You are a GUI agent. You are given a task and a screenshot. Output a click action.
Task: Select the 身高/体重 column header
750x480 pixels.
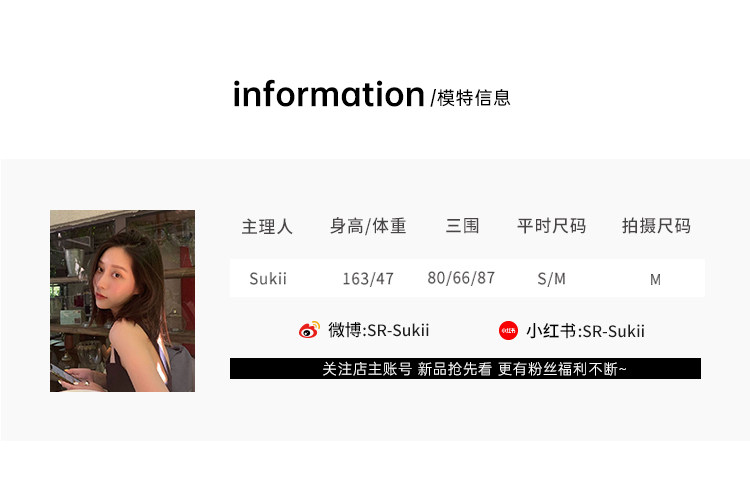tap(368, 226)
